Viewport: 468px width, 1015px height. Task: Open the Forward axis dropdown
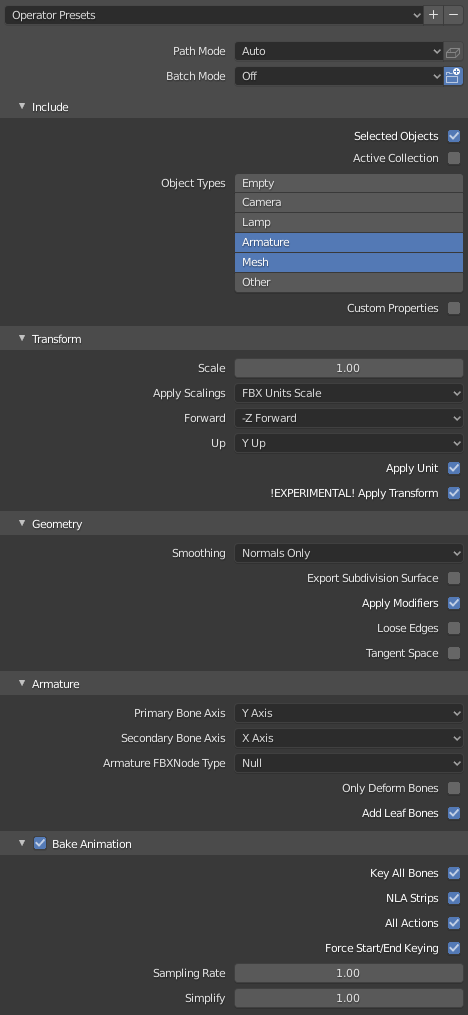click(349, 418)
